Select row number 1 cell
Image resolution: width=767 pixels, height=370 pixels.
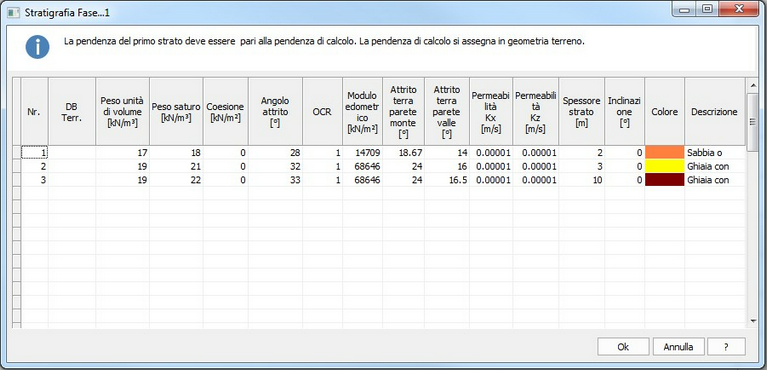34,153
